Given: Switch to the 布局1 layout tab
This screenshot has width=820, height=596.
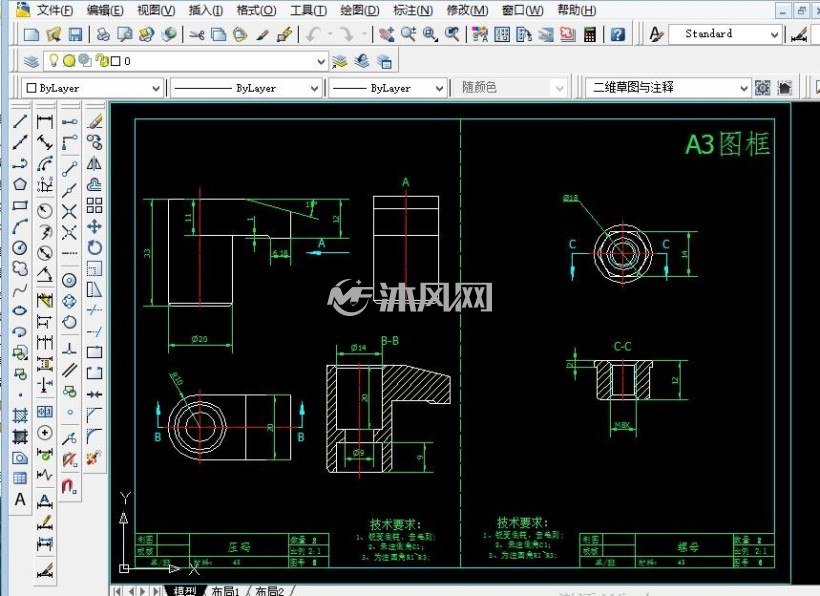Looking at the screenshot, I should tap(225, 591).
